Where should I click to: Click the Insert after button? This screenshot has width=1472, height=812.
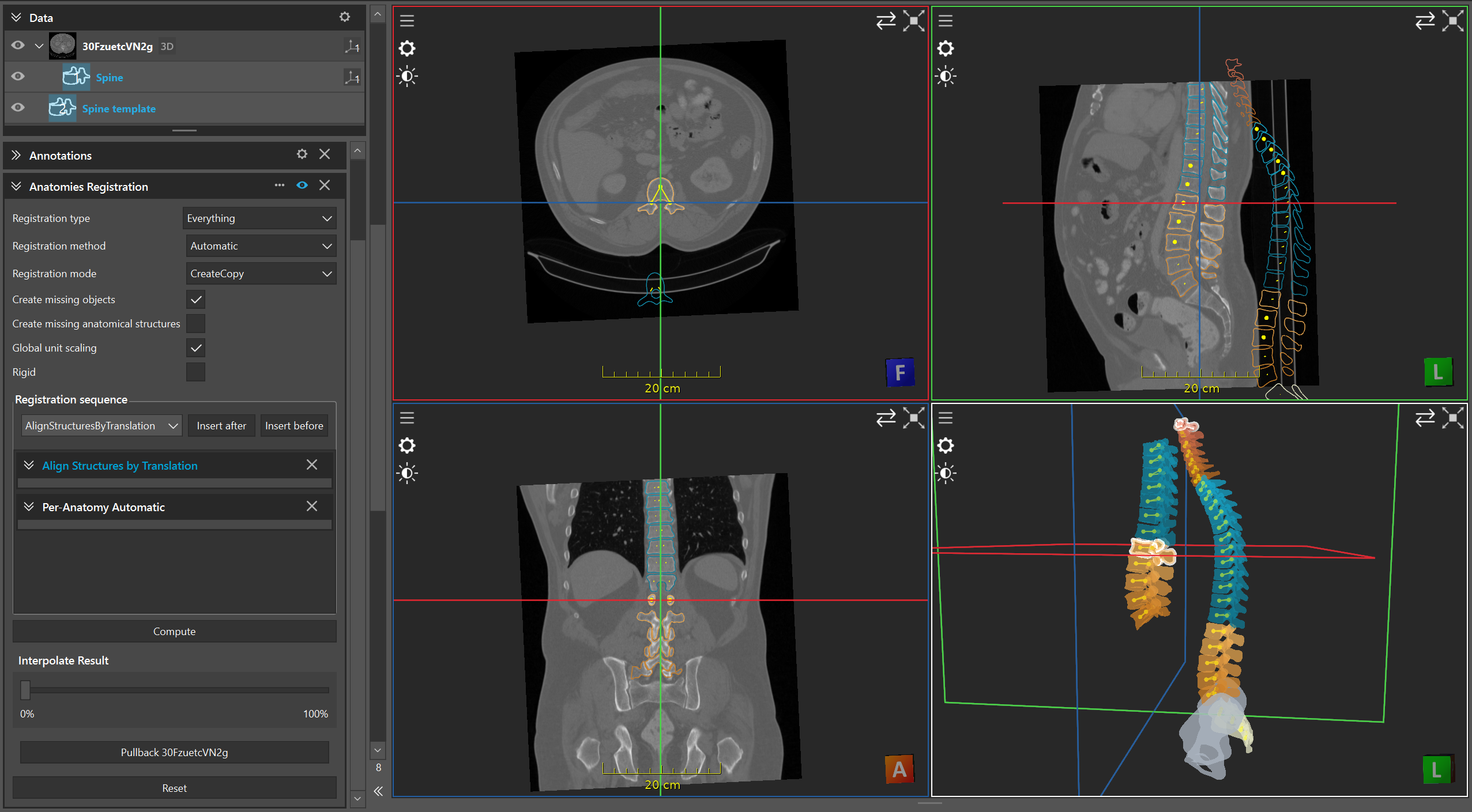(x=221, y=426)
